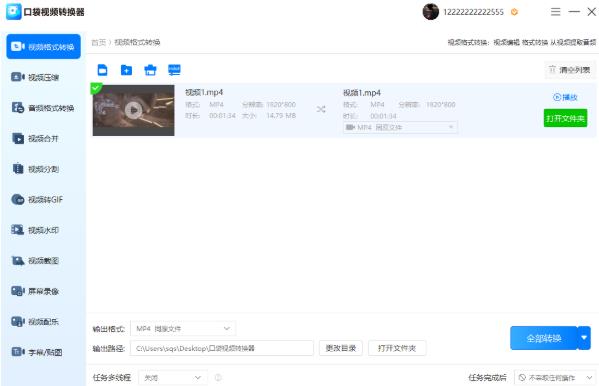Expand the arrow beside 全部转换
The height and width of the screenshot is (386, 599).
(x=584, y=338)
